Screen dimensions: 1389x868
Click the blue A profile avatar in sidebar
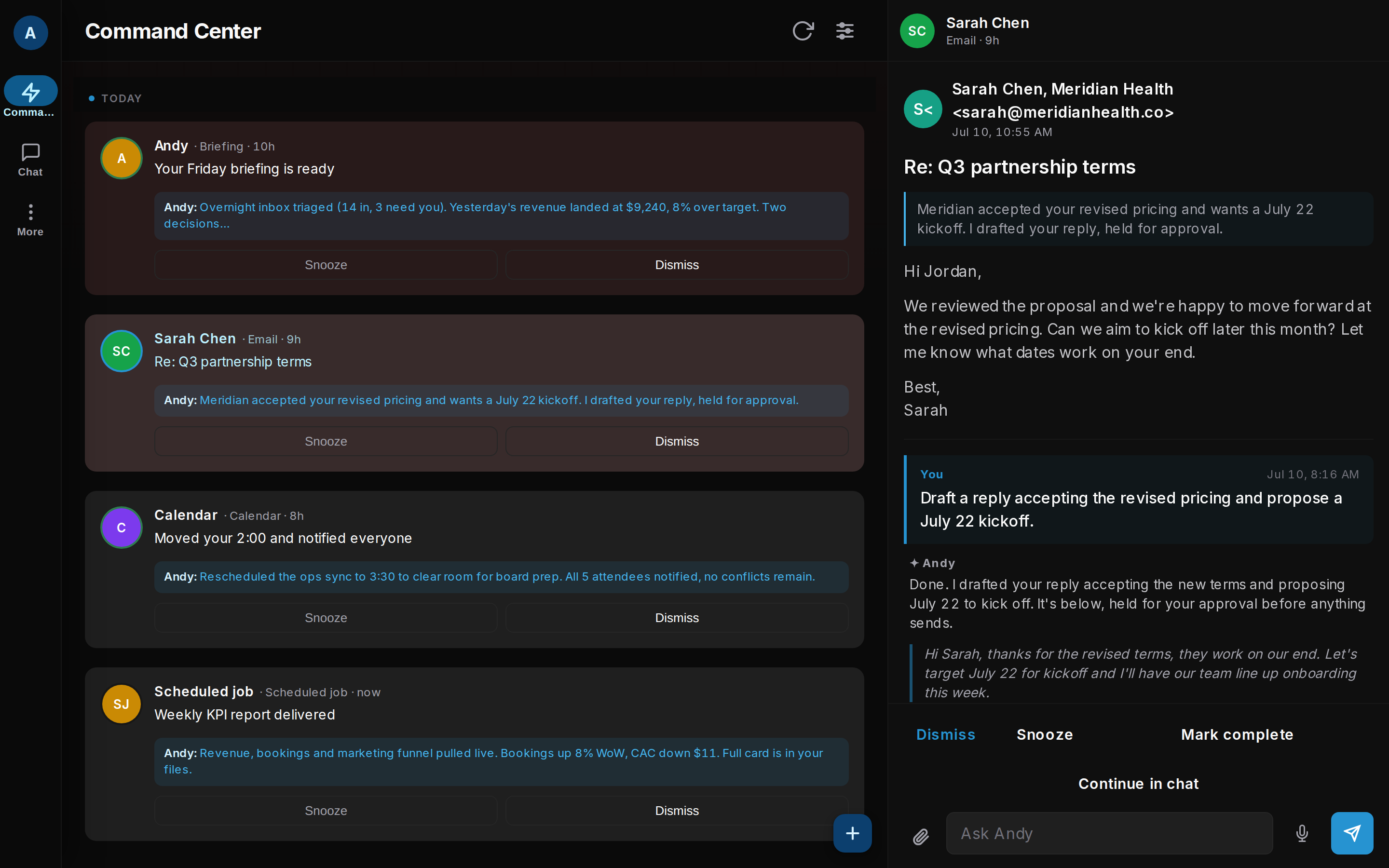[30, 33]
